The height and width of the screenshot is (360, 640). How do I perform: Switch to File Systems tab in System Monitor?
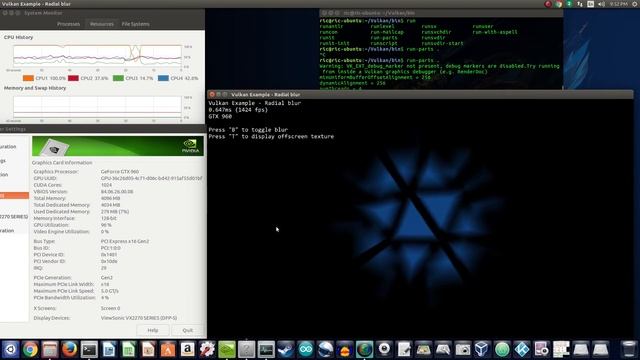pyautogui.click(x=136, y=24)
